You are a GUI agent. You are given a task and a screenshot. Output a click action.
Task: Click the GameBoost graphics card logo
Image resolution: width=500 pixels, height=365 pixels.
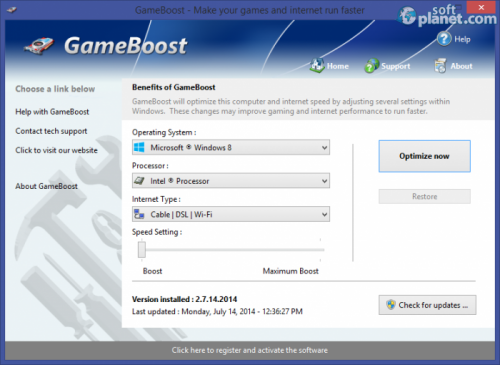click(x=39, y=46)
